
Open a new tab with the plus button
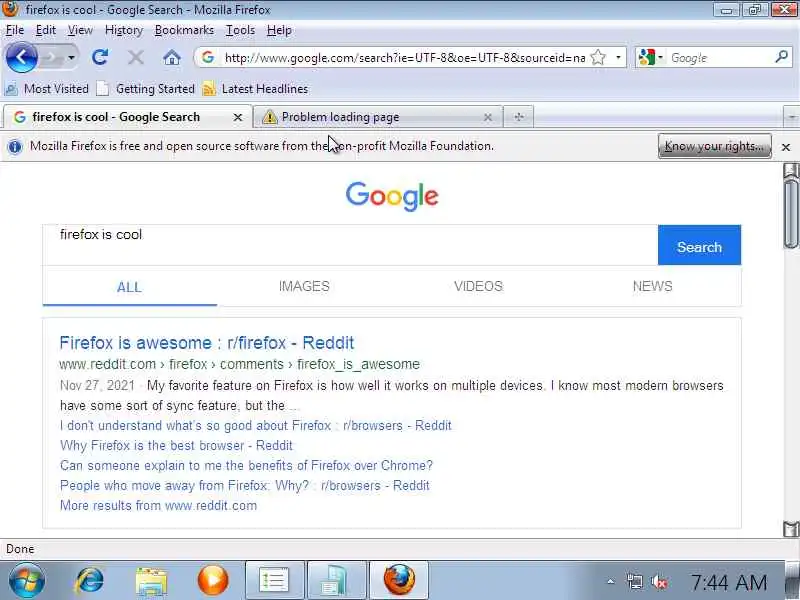[x=519, y=117]
